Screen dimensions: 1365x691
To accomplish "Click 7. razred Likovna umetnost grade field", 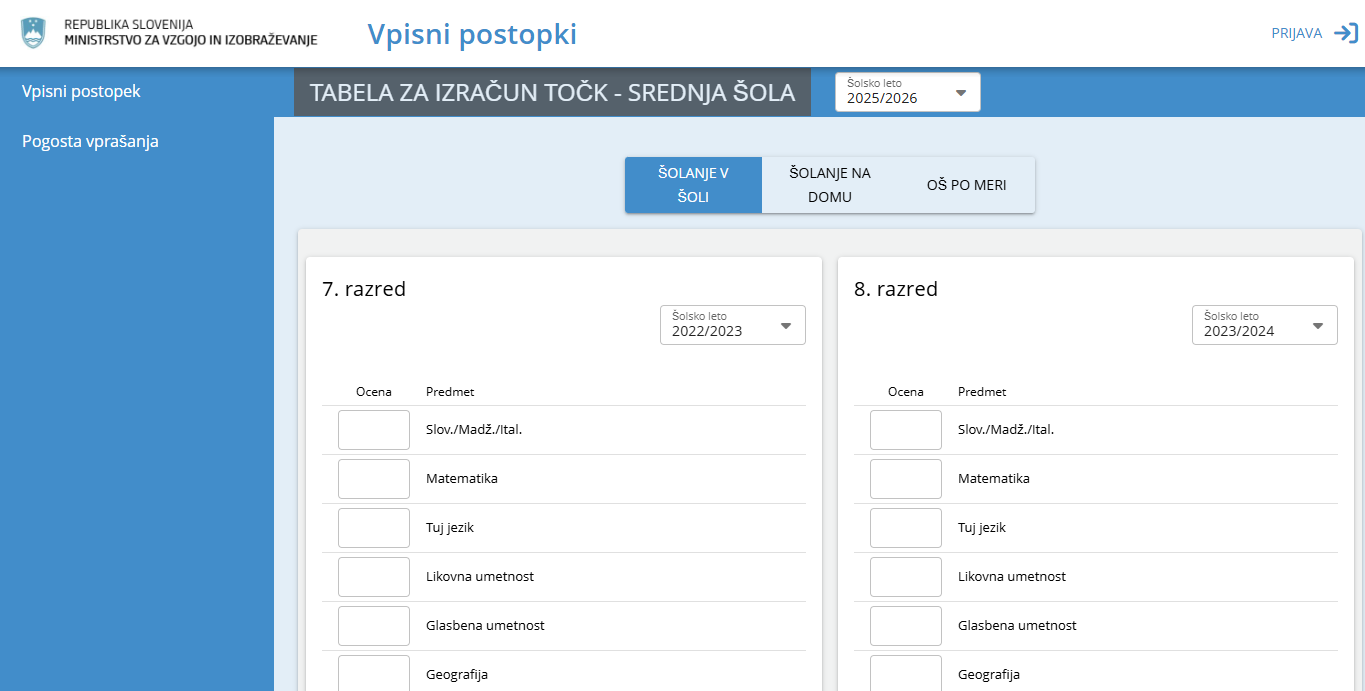I will pos(374,577).
